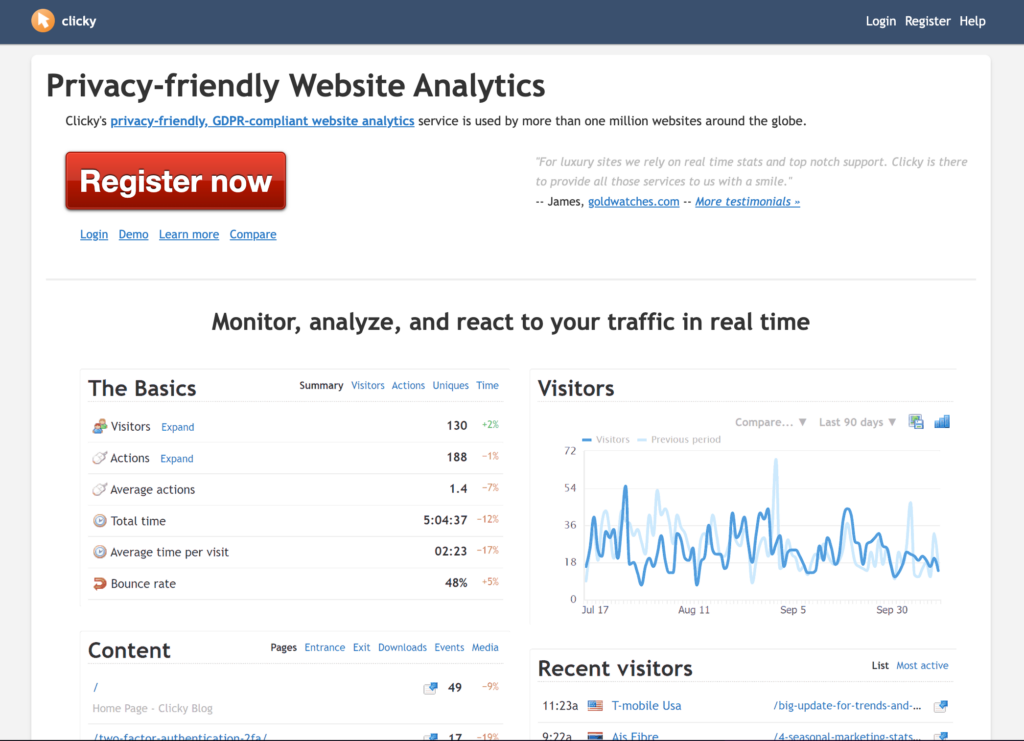Open the Compare... dropdown
1024x741 pixels.
771,422
